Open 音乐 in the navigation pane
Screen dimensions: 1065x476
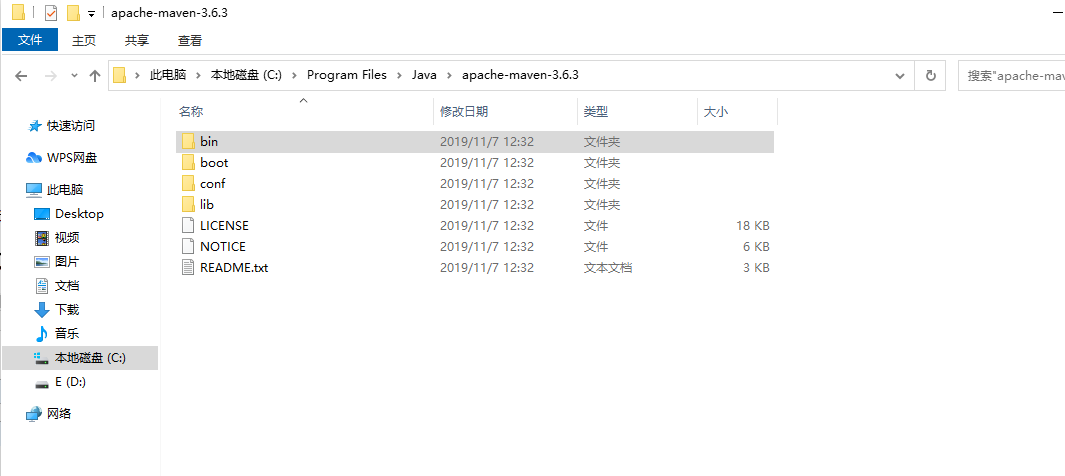(x=67, y=333)
